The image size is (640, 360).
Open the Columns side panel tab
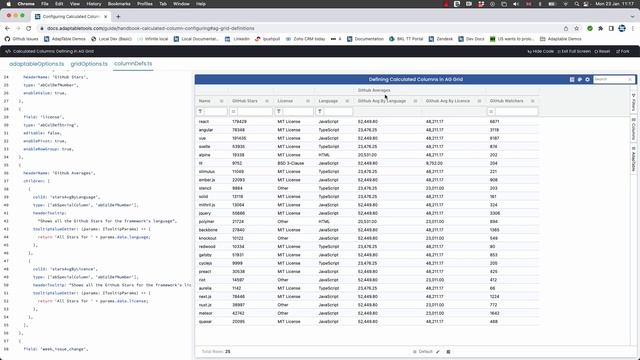633,129
